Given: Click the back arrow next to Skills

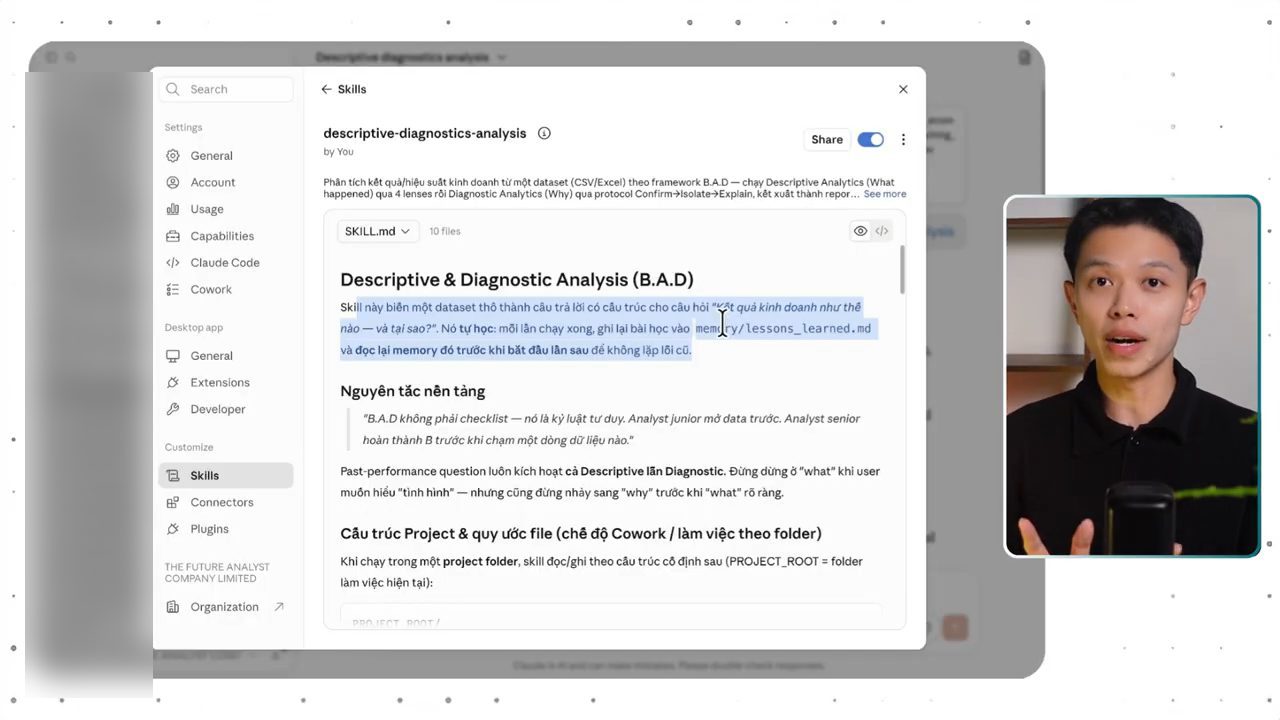Looking at the screenshot, I should 326,89.
